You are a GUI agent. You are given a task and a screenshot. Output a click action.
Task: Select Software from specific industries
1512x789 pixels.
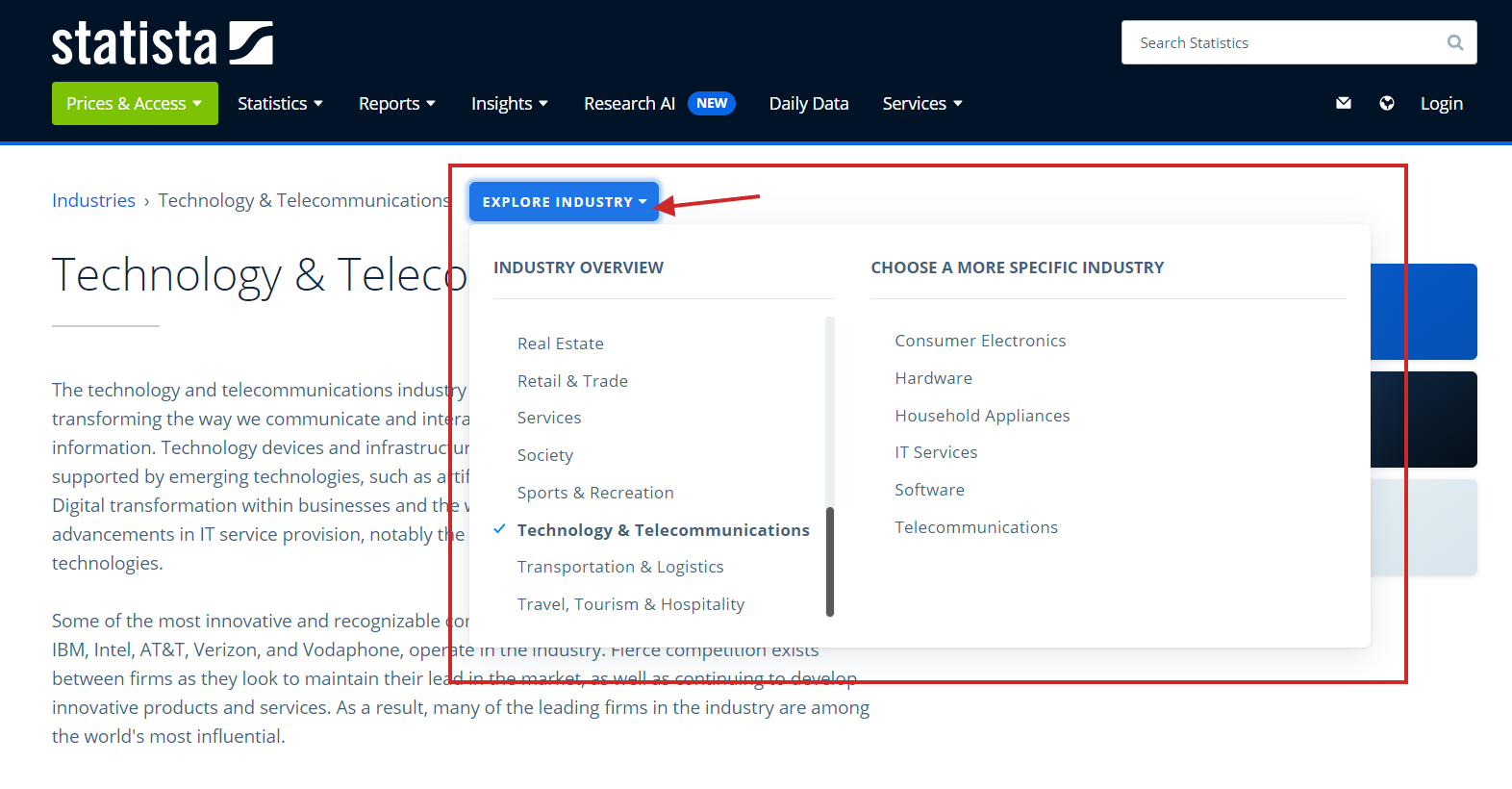(x=929, y=490)
